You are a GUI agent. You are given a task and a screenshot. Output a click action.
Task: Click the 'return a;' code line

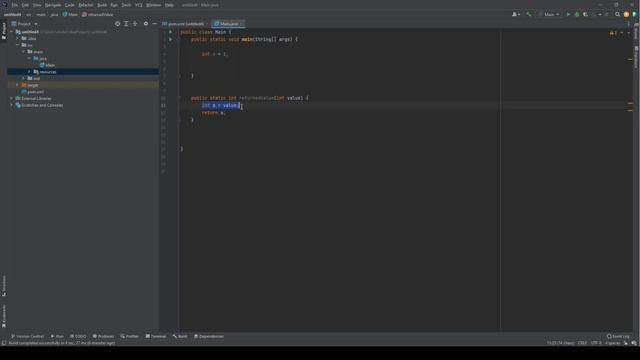(x=213, y=113)
